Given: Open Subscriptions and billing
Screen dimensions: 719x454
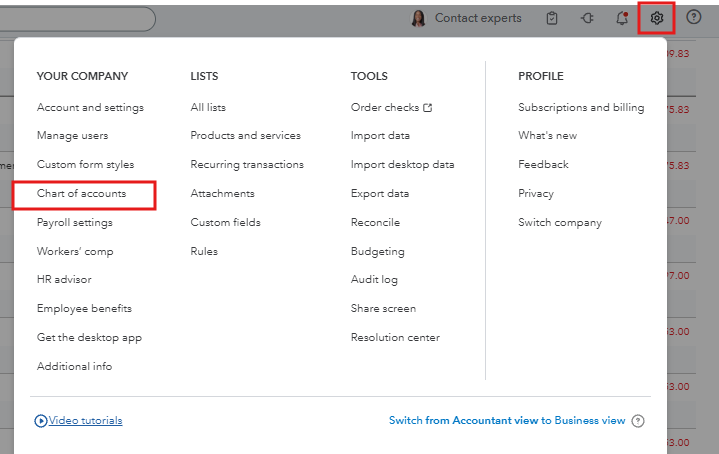Looking at the screenshot, I should pyautogui.click(x=581, y=107).
